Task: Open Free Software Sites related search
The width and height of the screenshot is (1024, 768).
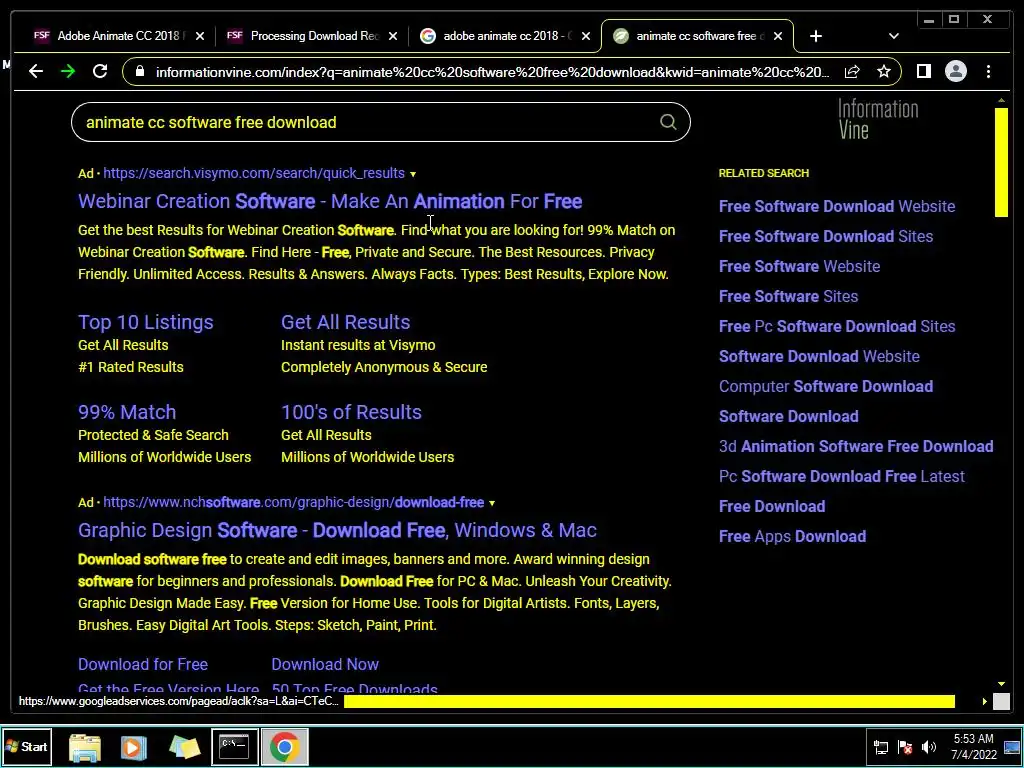Action: pyautogui.click(x=788, y=296)
